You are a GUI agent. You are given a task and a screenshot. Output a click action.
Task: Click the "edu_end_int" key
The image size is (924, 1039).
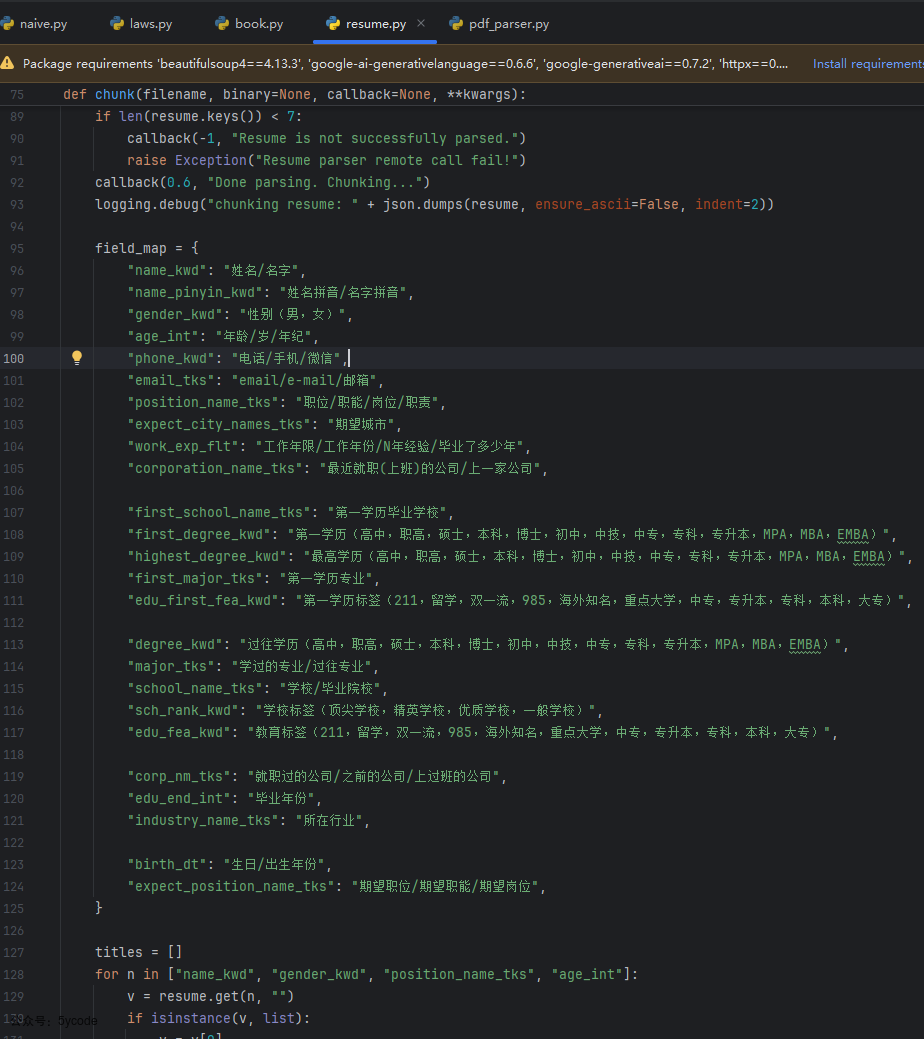coord(179,798)
